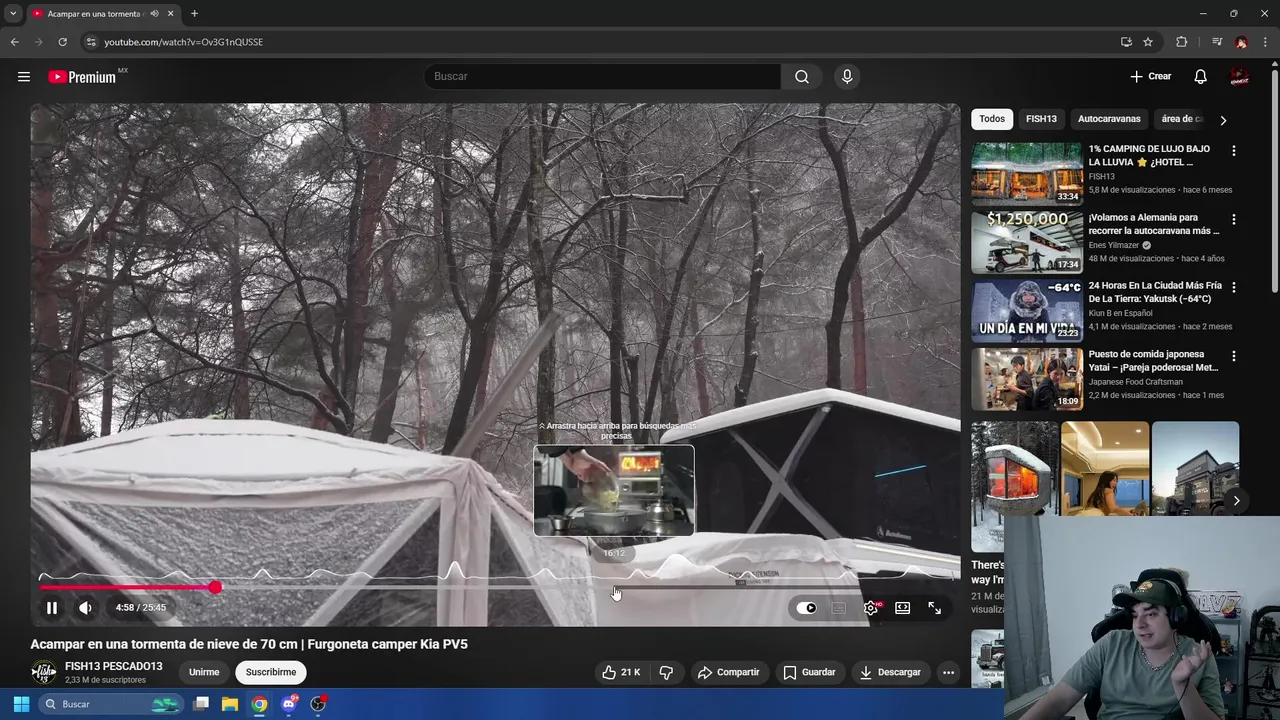Open the Chrome profile avatar
This screenshot has height=720, width=1280.
pyautogui.click(x=1241, y=42)
